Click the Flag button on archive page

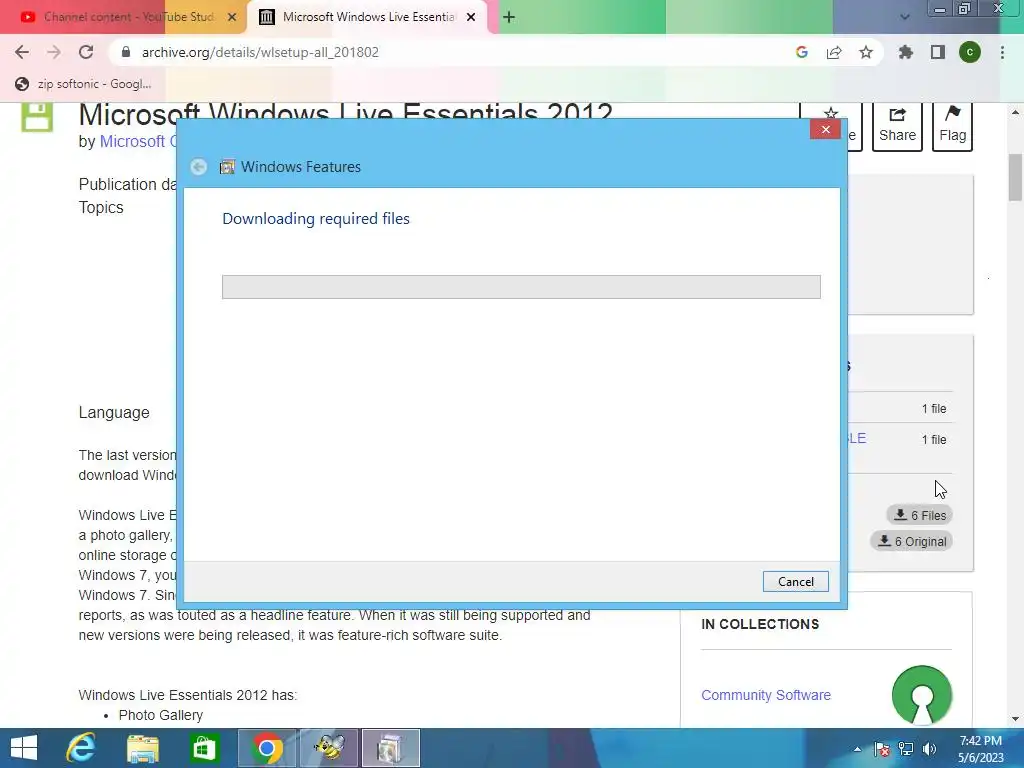952,125
